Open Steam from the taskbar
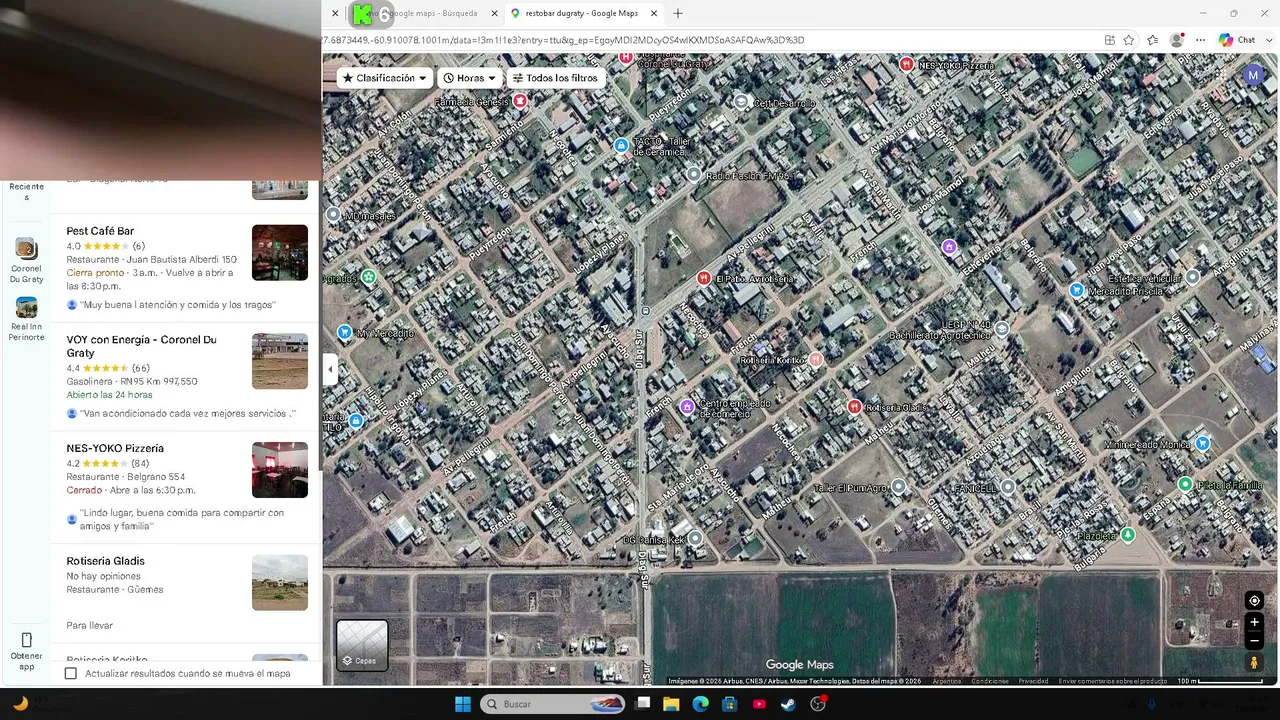Screen dimensions: 1280x720 click(x=789, y=704)
